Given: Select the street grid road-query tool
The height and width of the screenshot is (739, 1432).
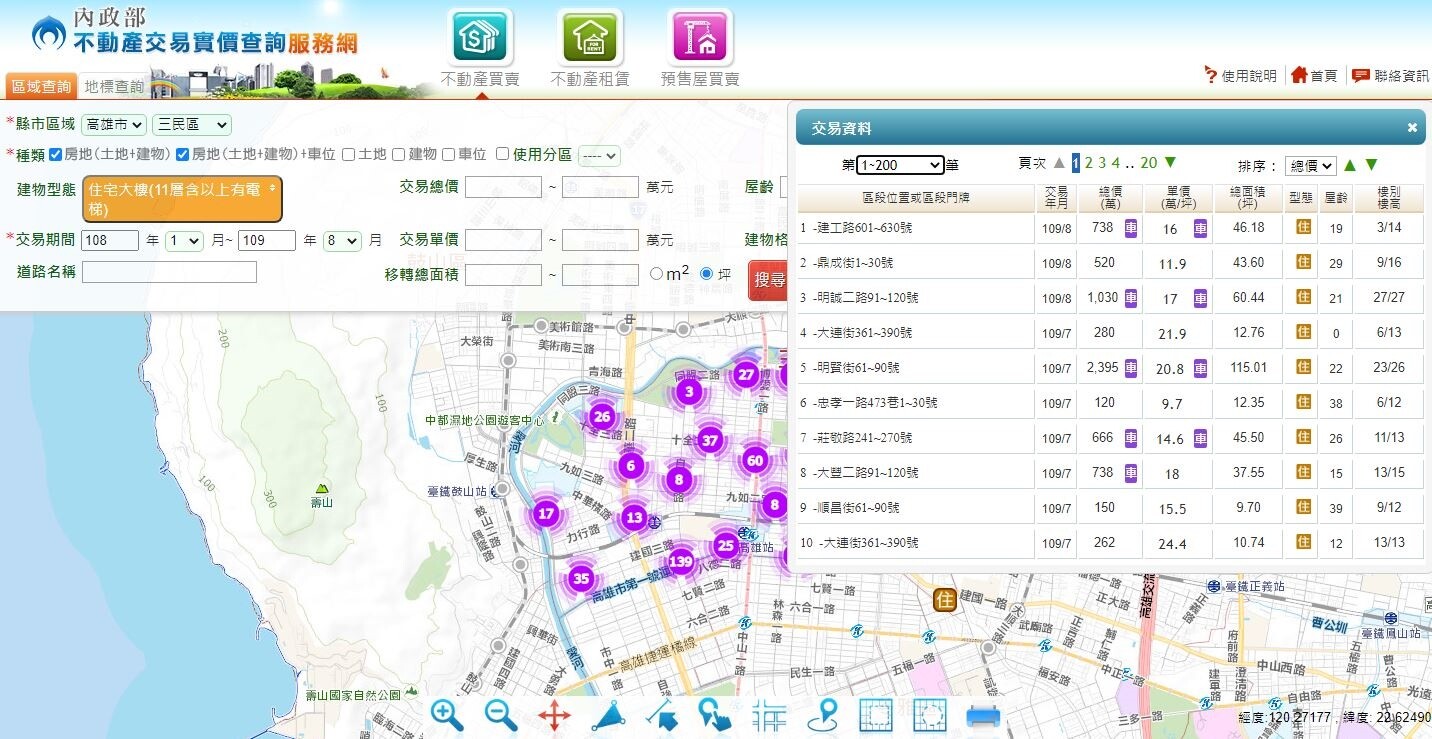Looking at the screenshot, I should 769,715.
